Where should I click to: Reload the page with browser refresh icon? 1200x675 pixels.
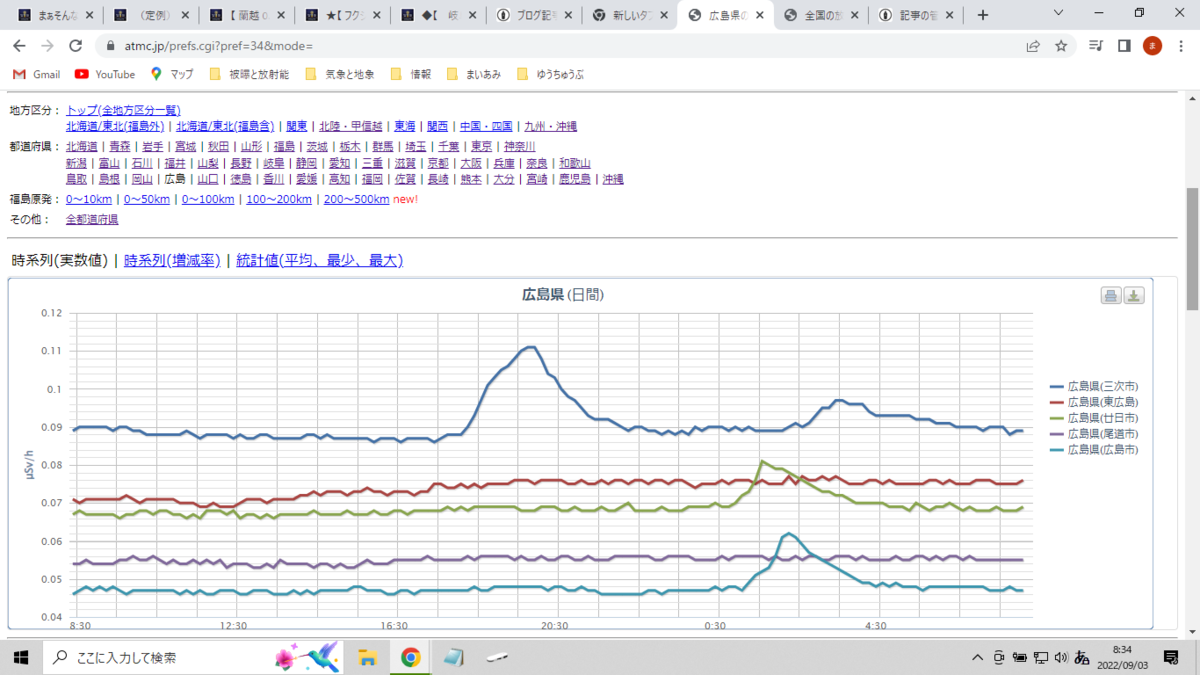coord(75,46)
